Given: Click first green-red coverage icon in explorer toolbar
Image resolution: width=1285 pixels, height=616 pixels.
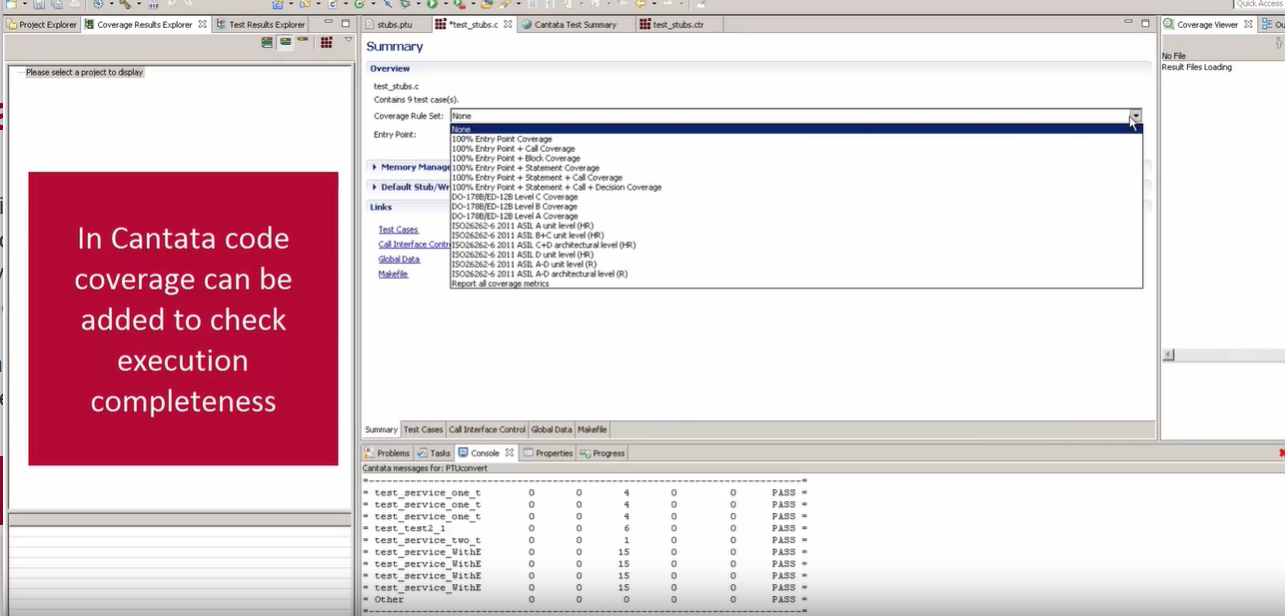Looking at the screenshot, I should (268, 42).
